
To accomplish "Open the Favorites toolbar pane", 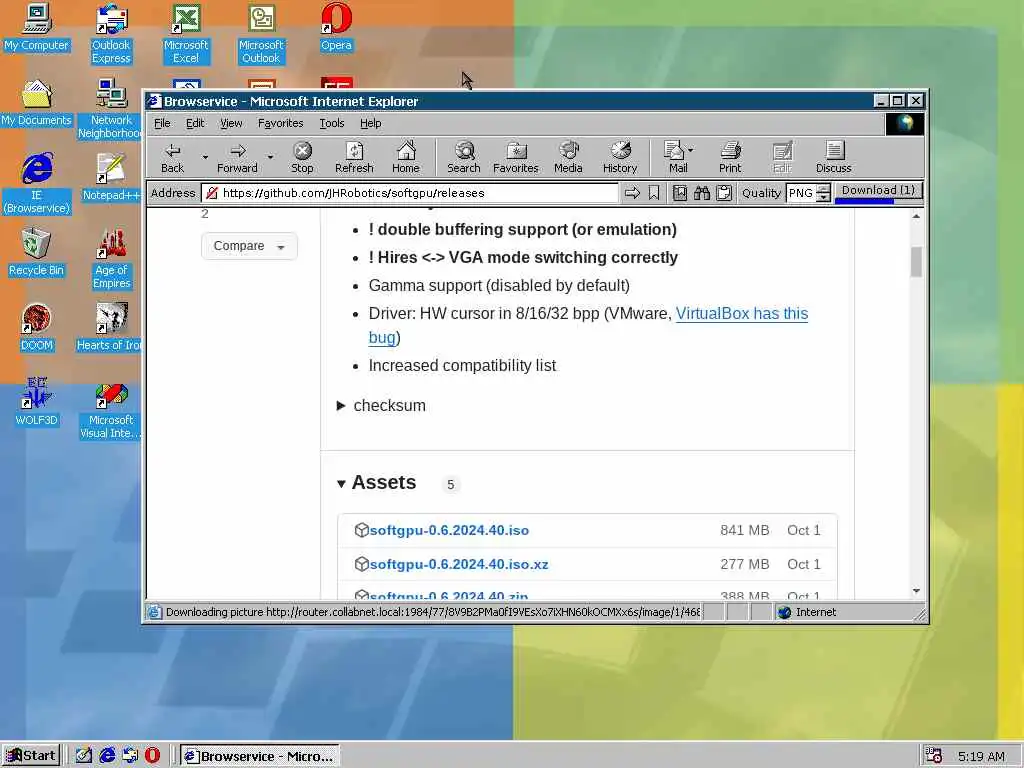I will [x=515, y=157].
